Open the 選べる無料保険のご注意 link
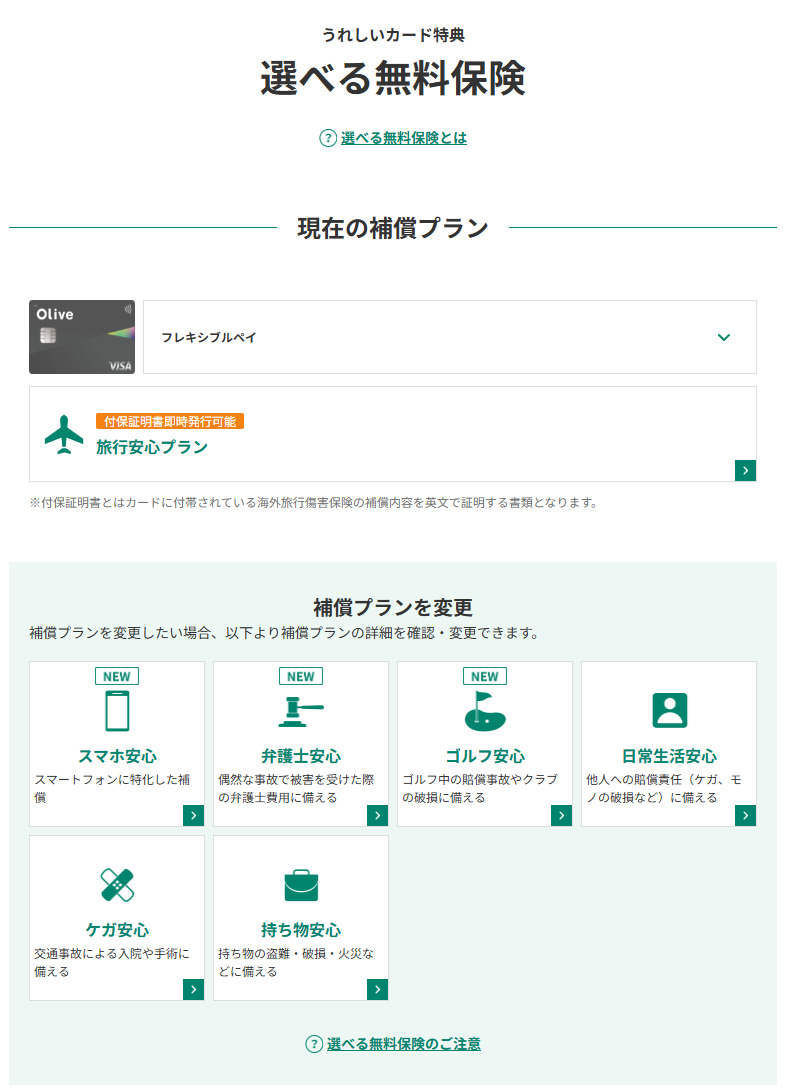Screen dimensions: 786x1092 (x=403, y=1044)
